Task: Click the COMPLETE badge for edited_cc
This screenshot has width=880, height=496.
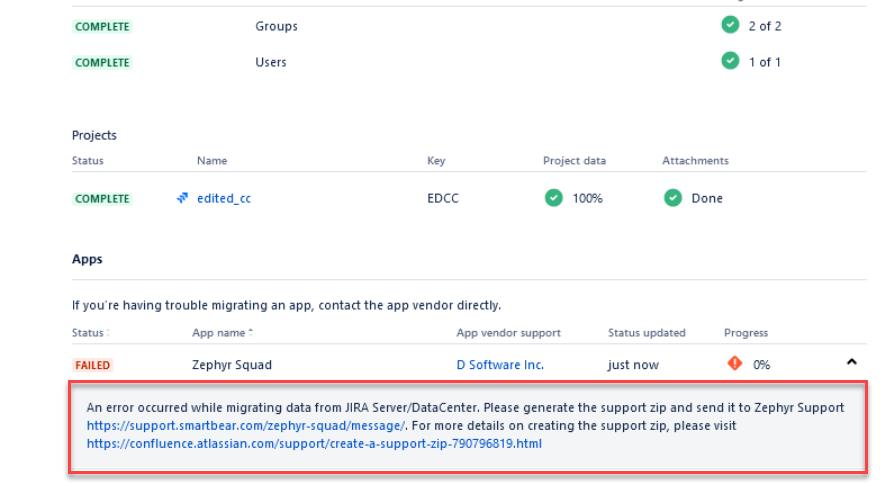Action: (102, 198)
